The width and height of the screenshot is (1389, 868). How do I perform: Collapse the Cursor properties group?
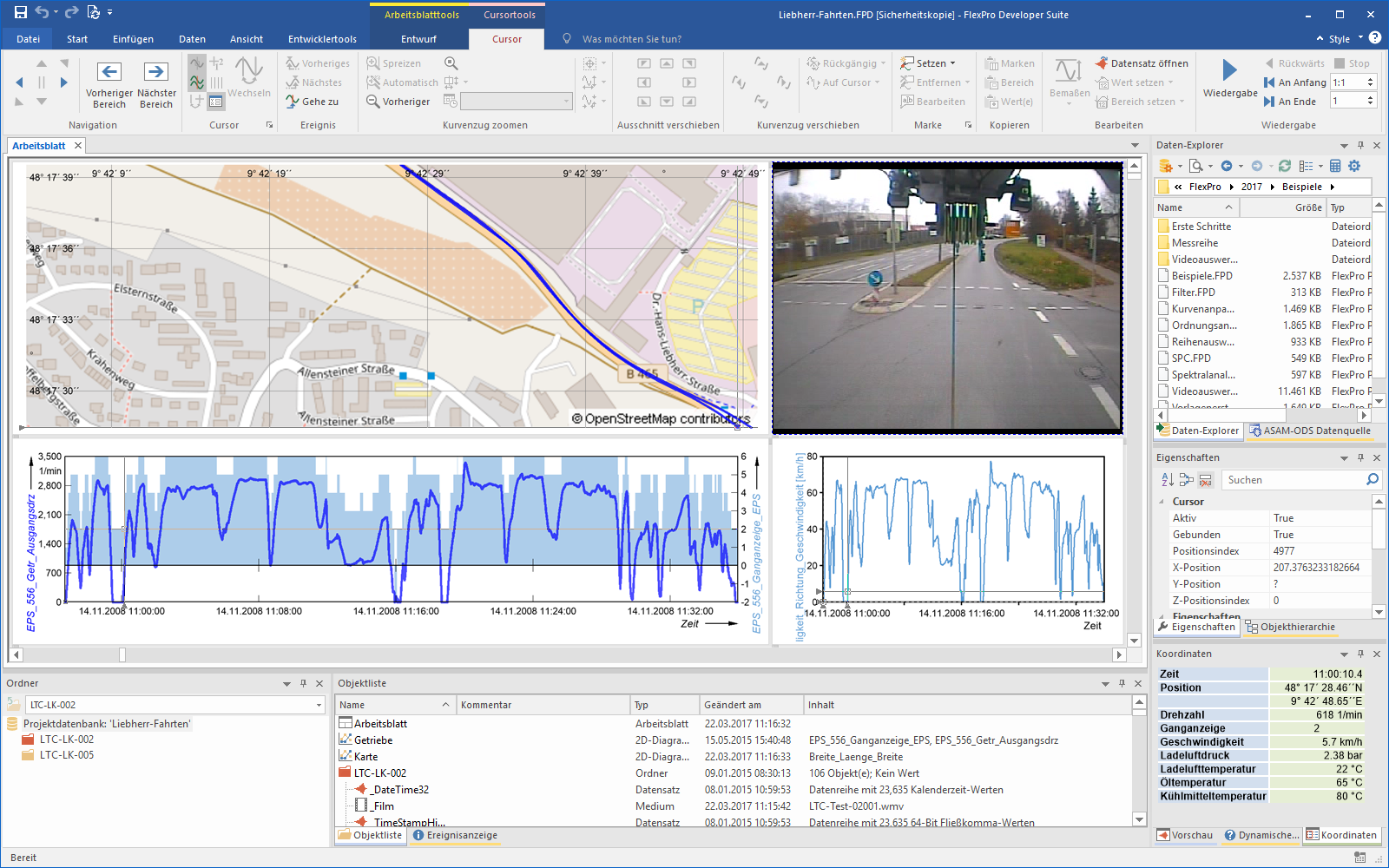click(1162, 502)
